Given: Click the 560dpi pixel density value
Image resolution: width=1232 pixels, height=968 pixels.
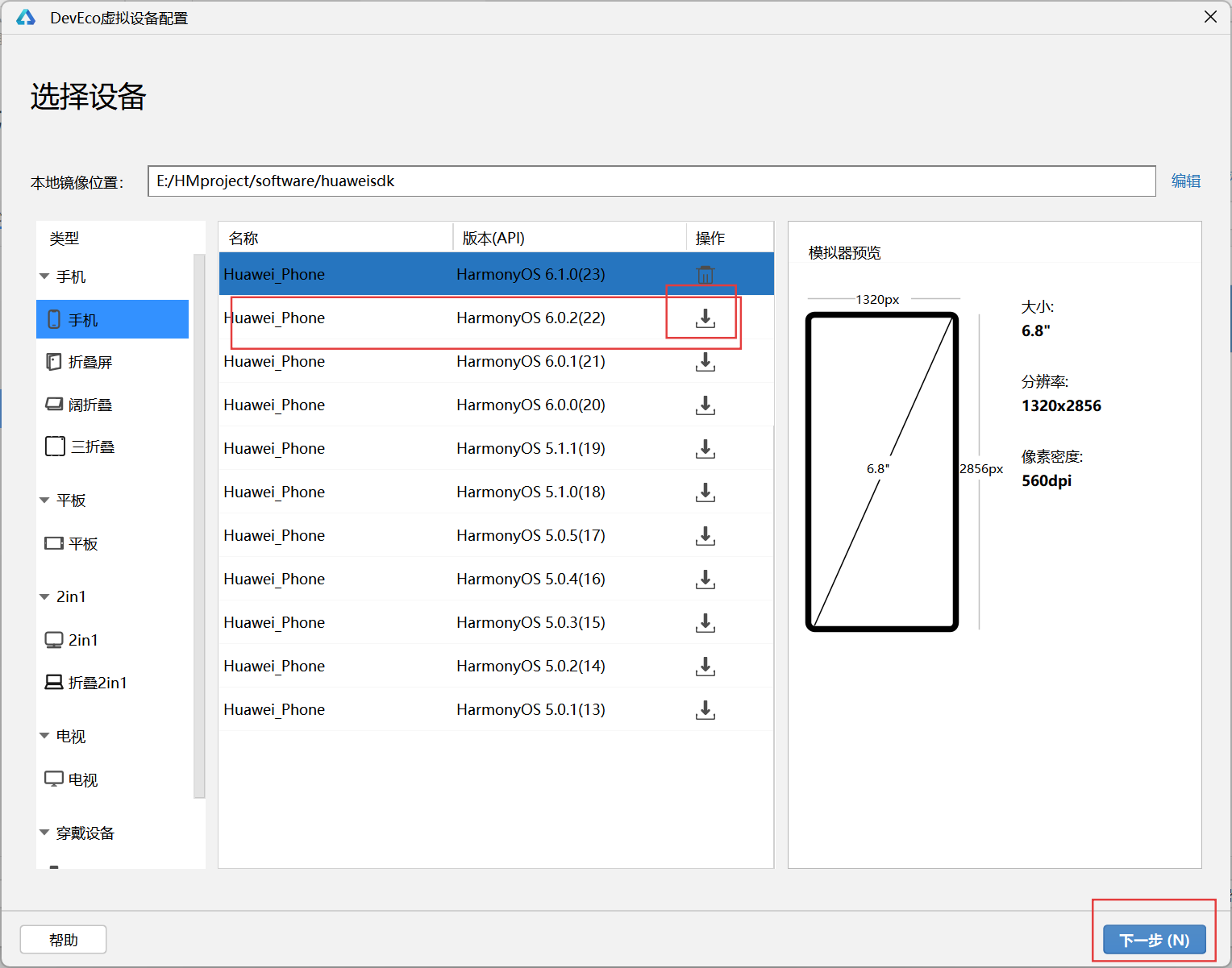Looking at the screenshot, I should 1047,480.
